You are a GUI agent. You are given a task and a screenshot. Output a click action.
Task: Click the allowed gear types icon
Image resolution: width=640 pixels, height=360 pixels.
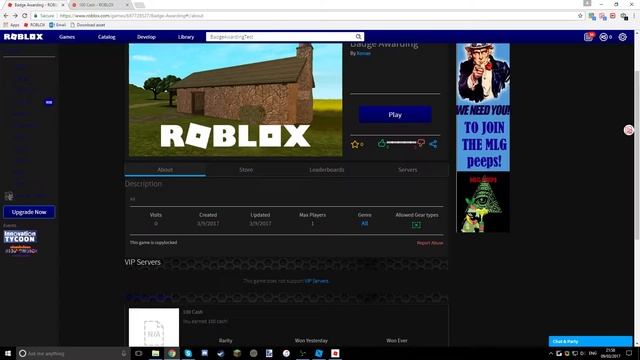416,224
